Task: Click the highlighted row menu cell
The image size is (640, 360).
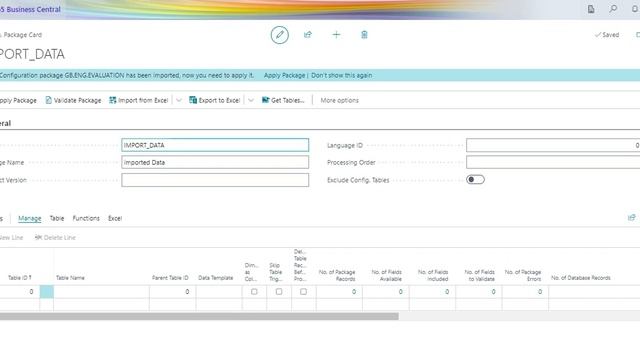Action: [x=47, y=292]
